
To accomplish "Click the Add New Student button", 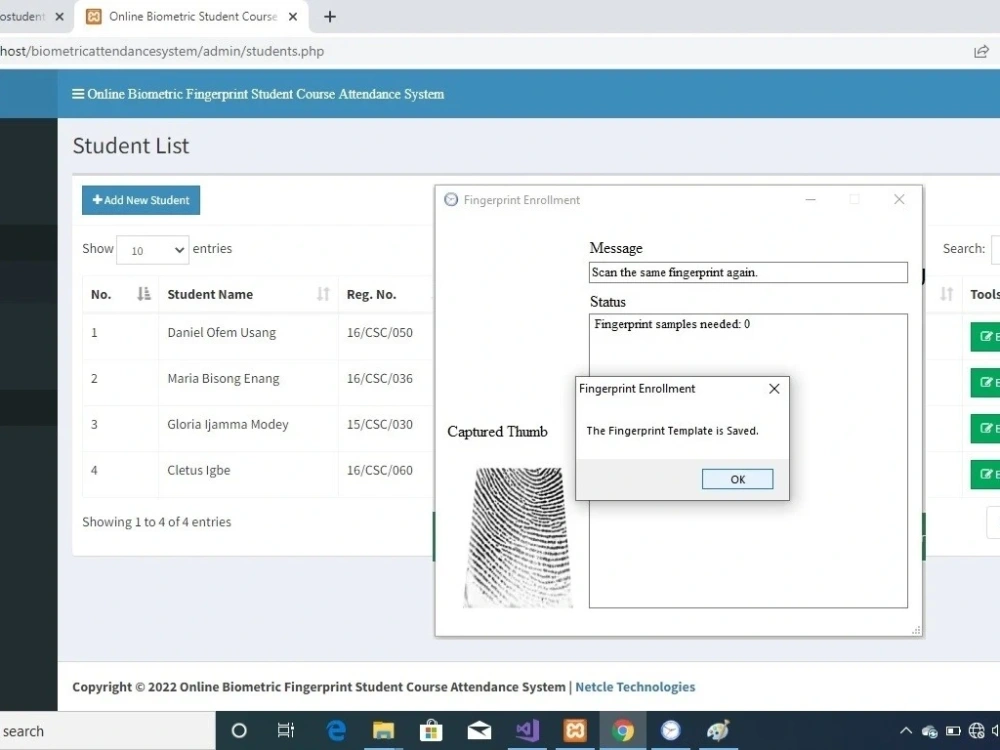I will (140, 200).
